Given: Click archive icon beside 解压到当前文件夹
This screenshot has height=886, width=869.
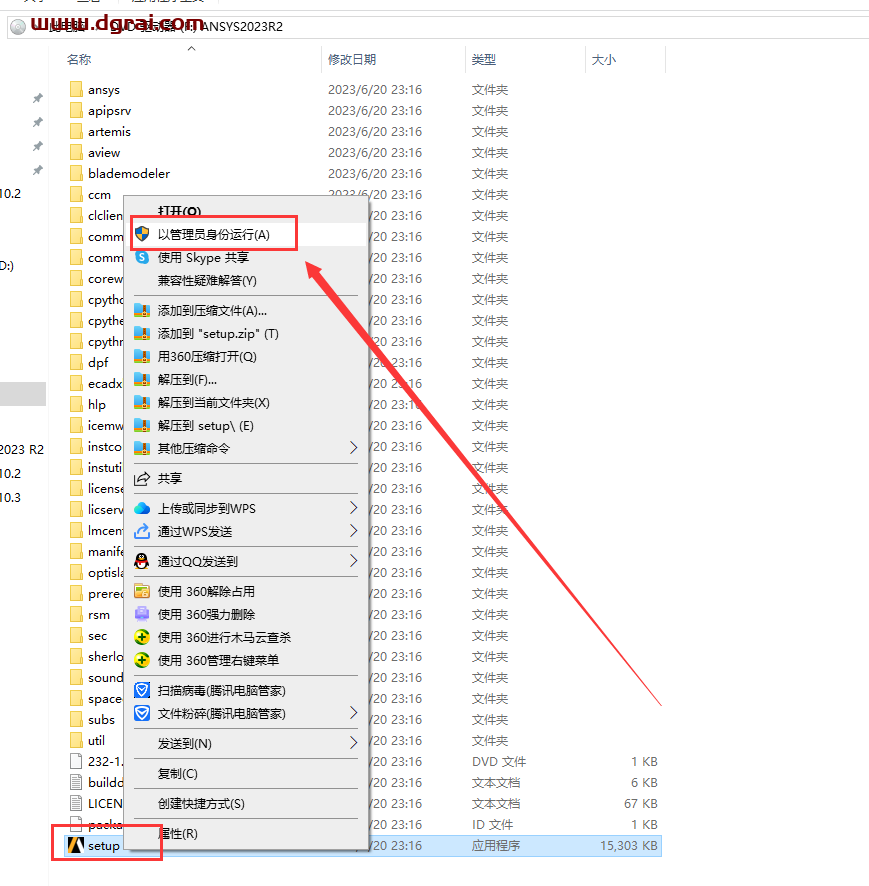Looking at the screenshot, I should (142, 403).
